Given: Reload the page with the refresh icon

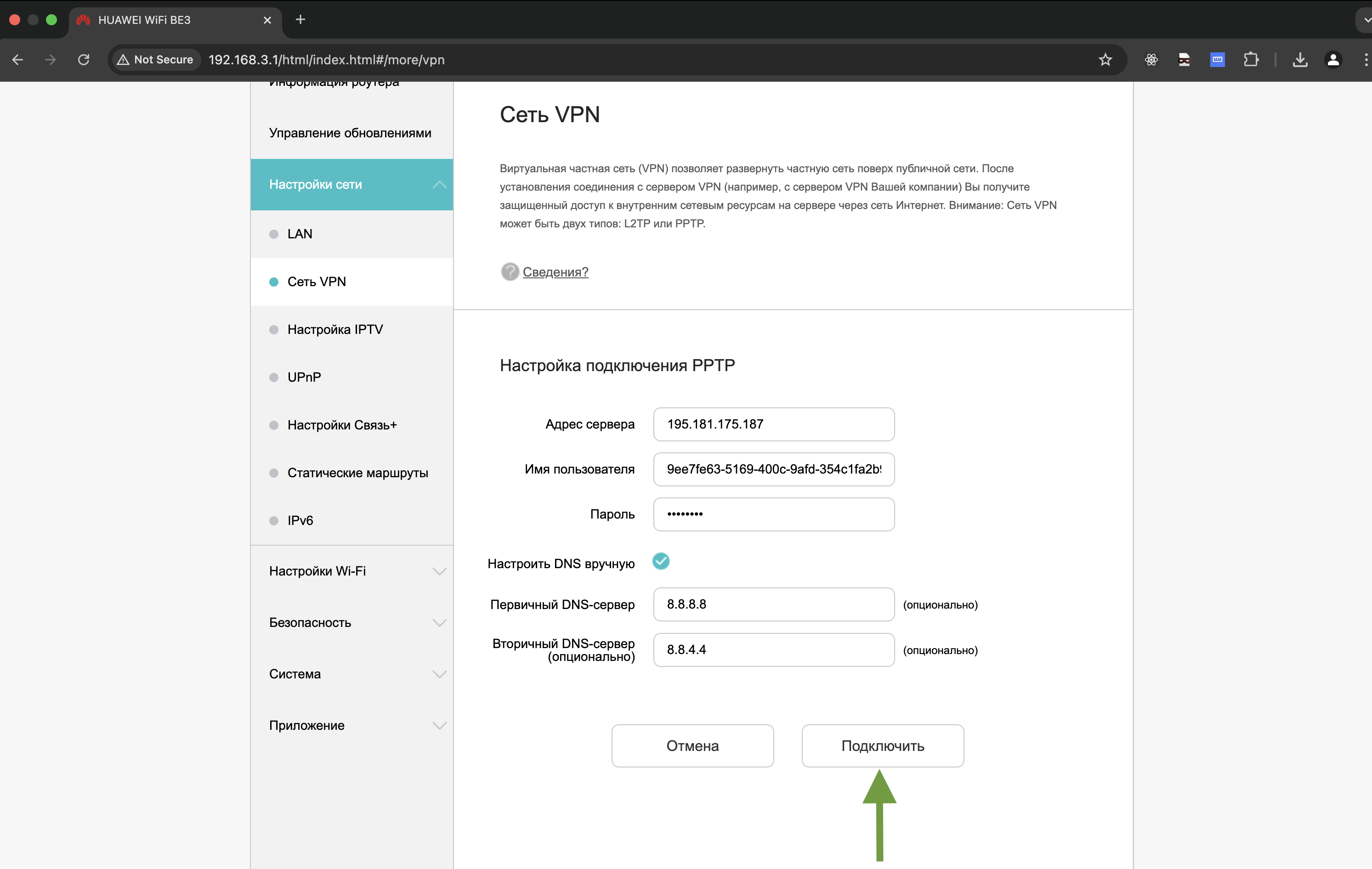Looking at the screenshot, I should click(x=84, y=60).
